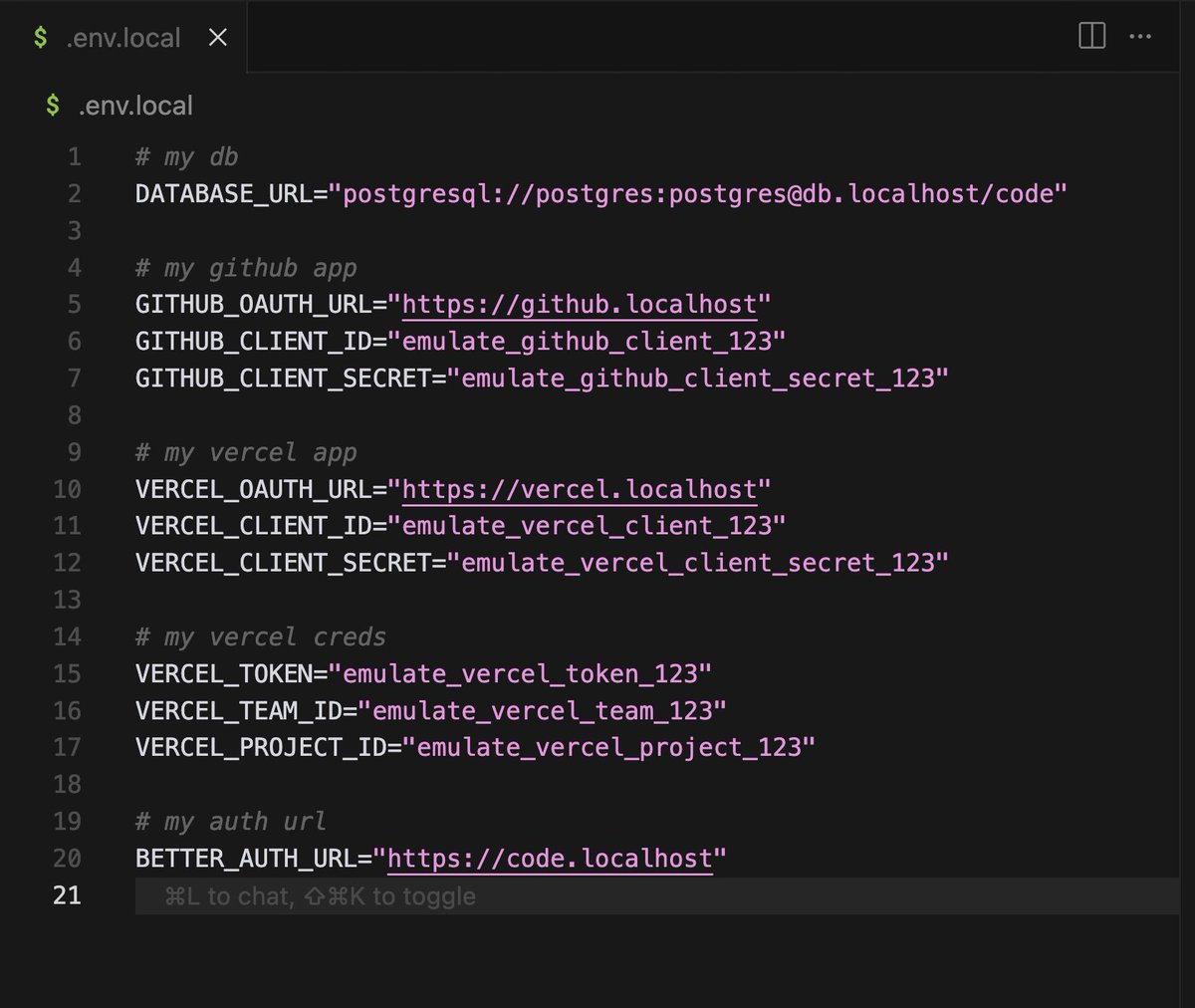Place cursor on empty line 21
The width and height of the screenshot is (1195, 1008).
point(657,895)
